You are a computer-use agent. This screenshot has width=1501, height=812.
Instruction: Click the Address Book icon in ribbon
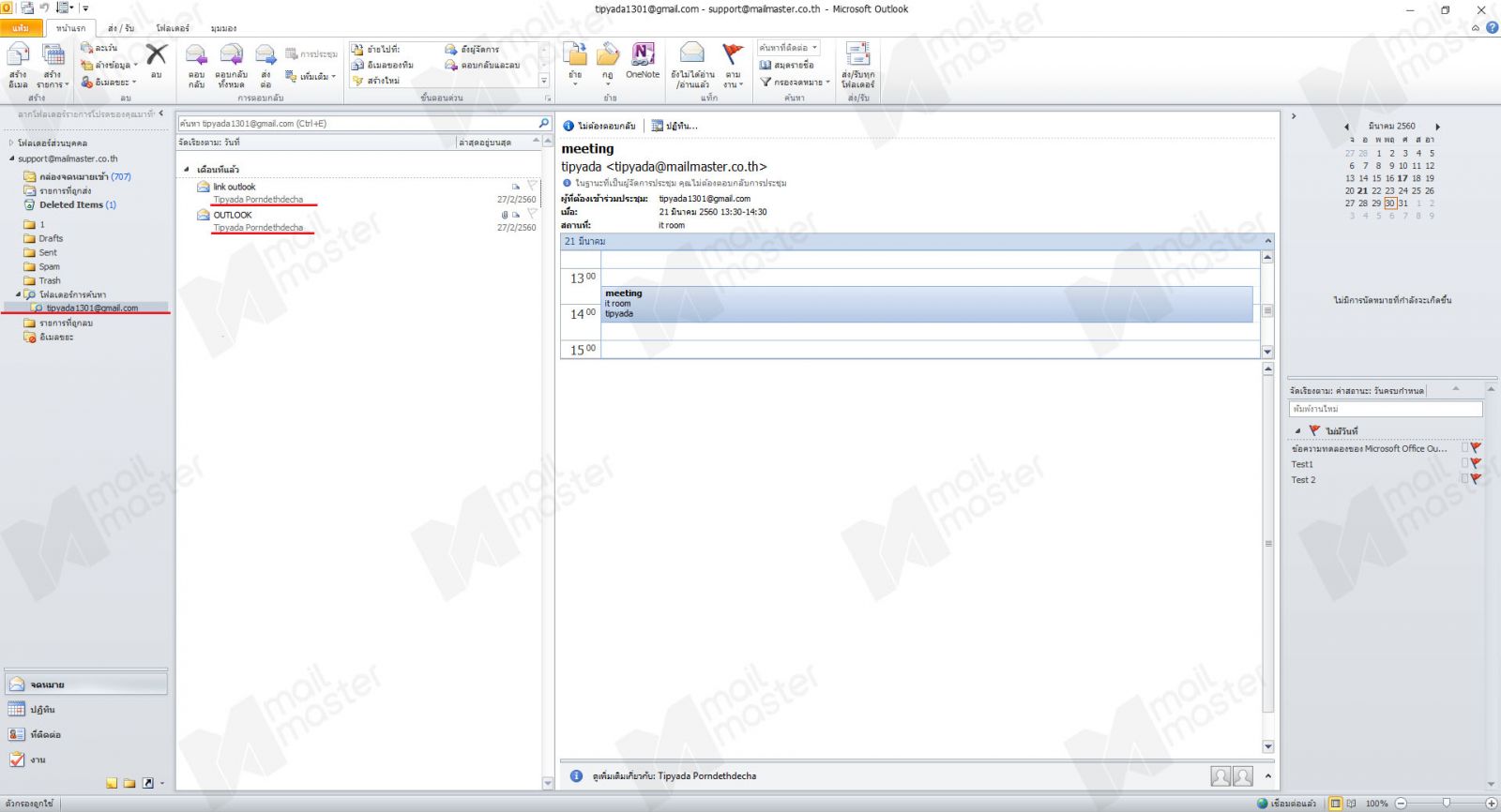coord(766,65)
